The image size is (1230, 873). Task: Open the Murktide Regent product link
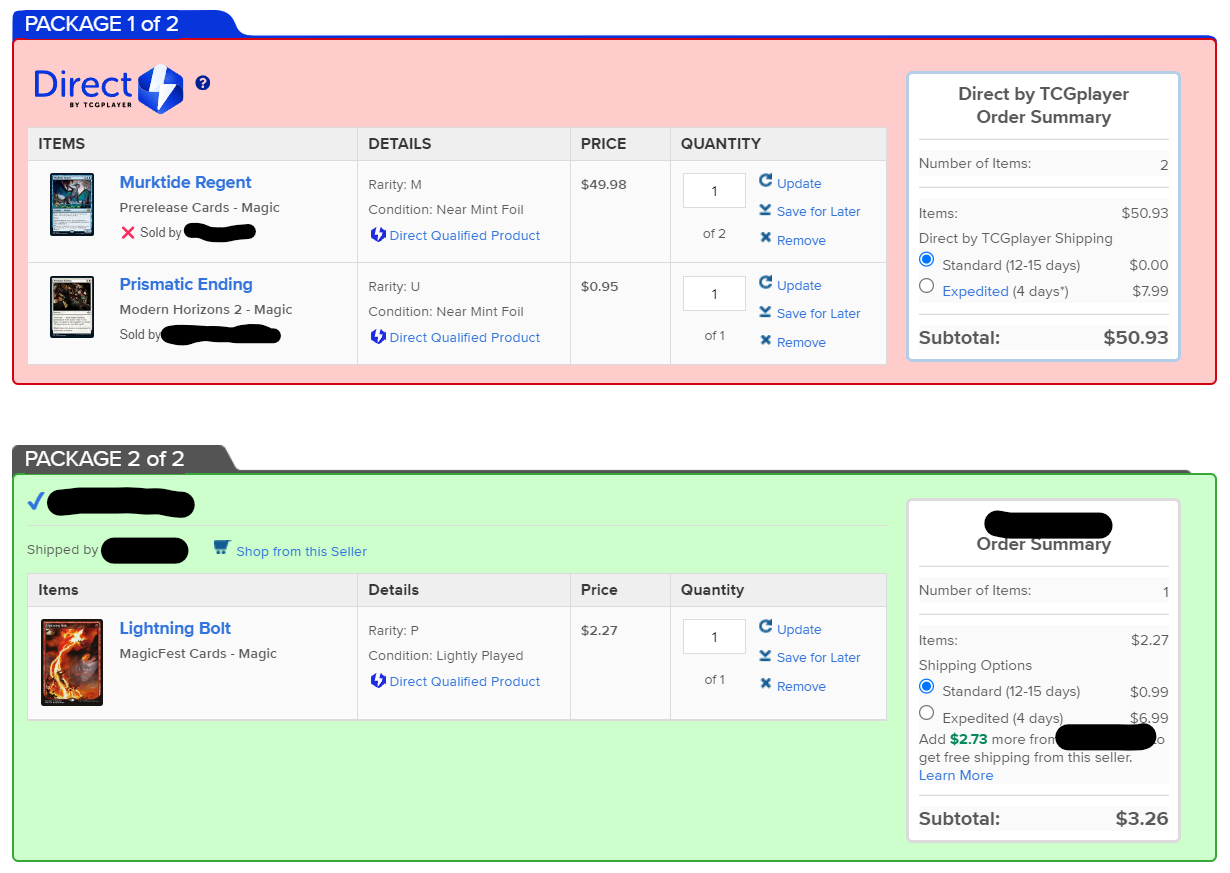185,182
